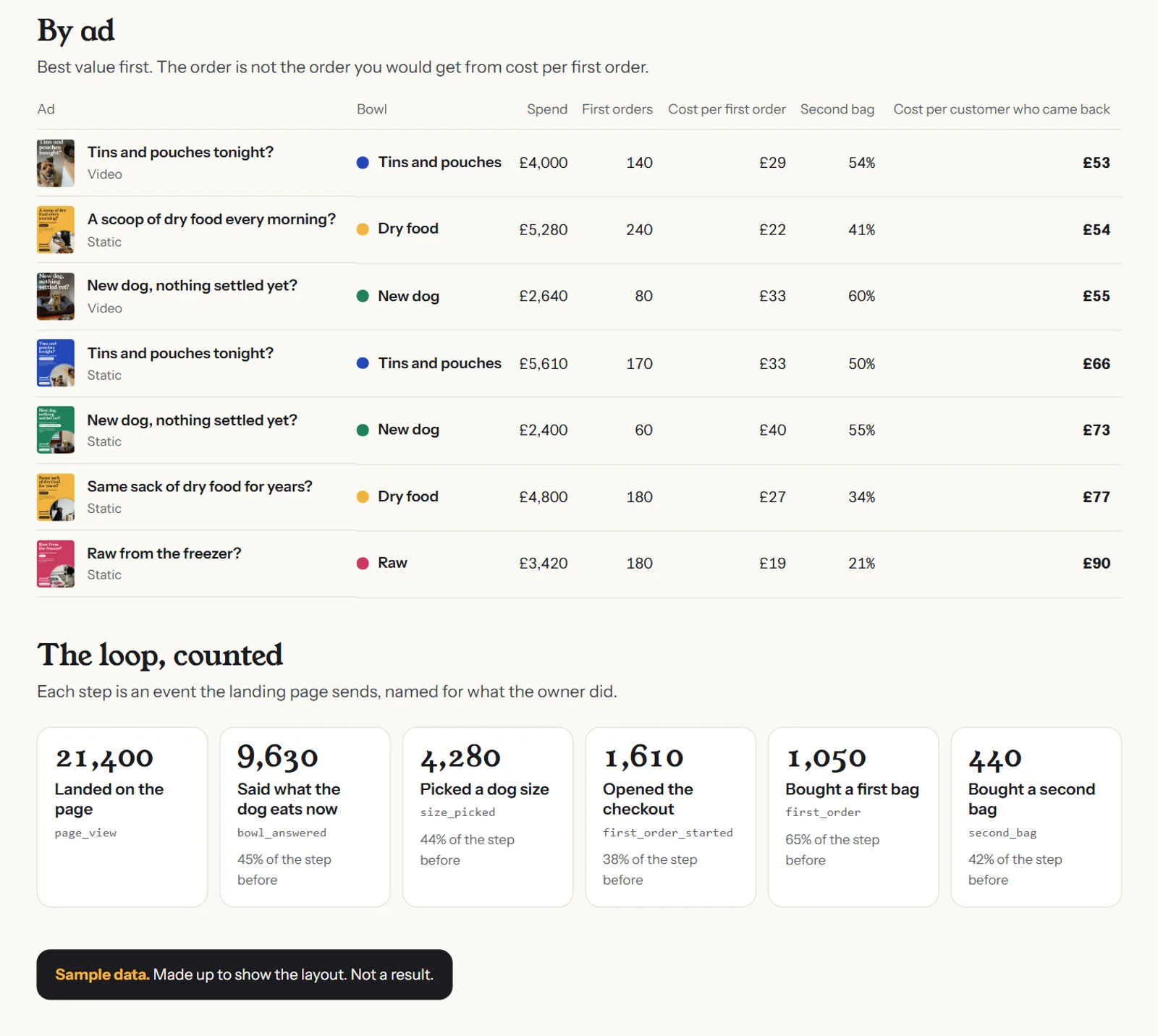Open the 'A scoop of dry food every morning?' thumbnail

(56, 230)
